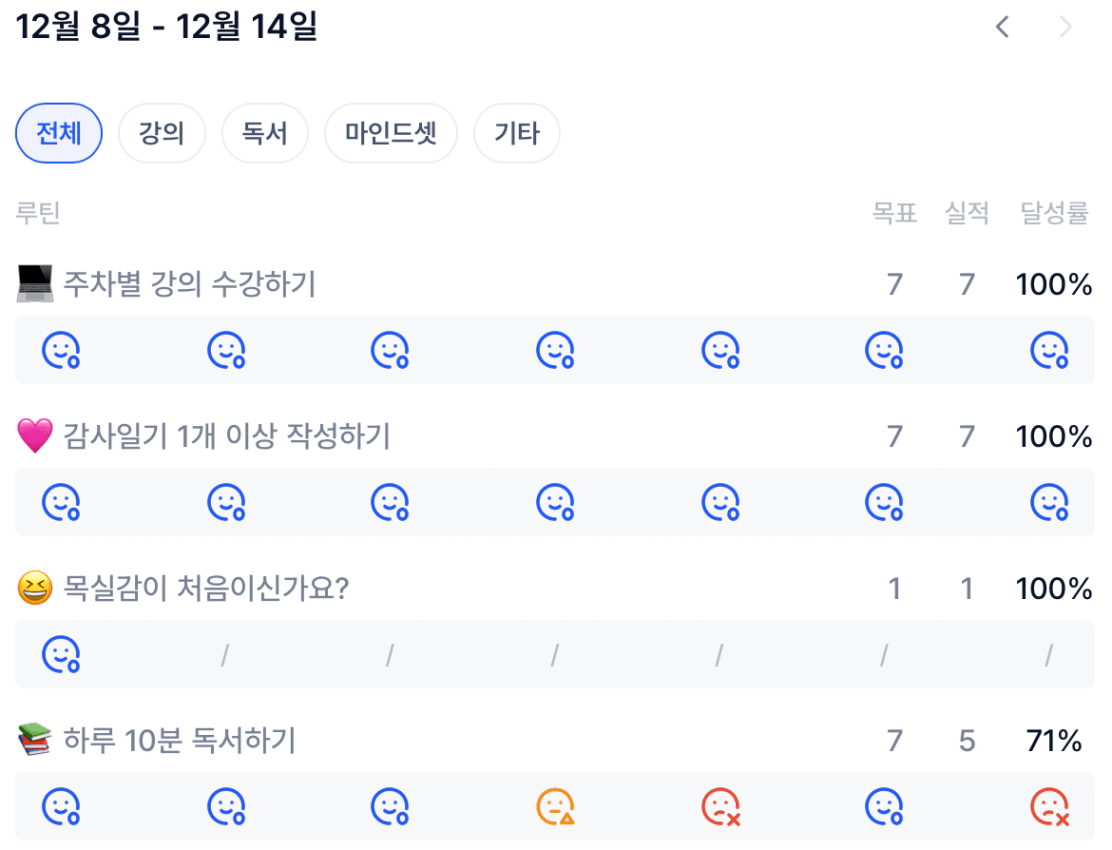The image size is (1112, 850).
Task: Toggle first day smiley of 주차별 강의 수강하기
Action: pos(61,350)
